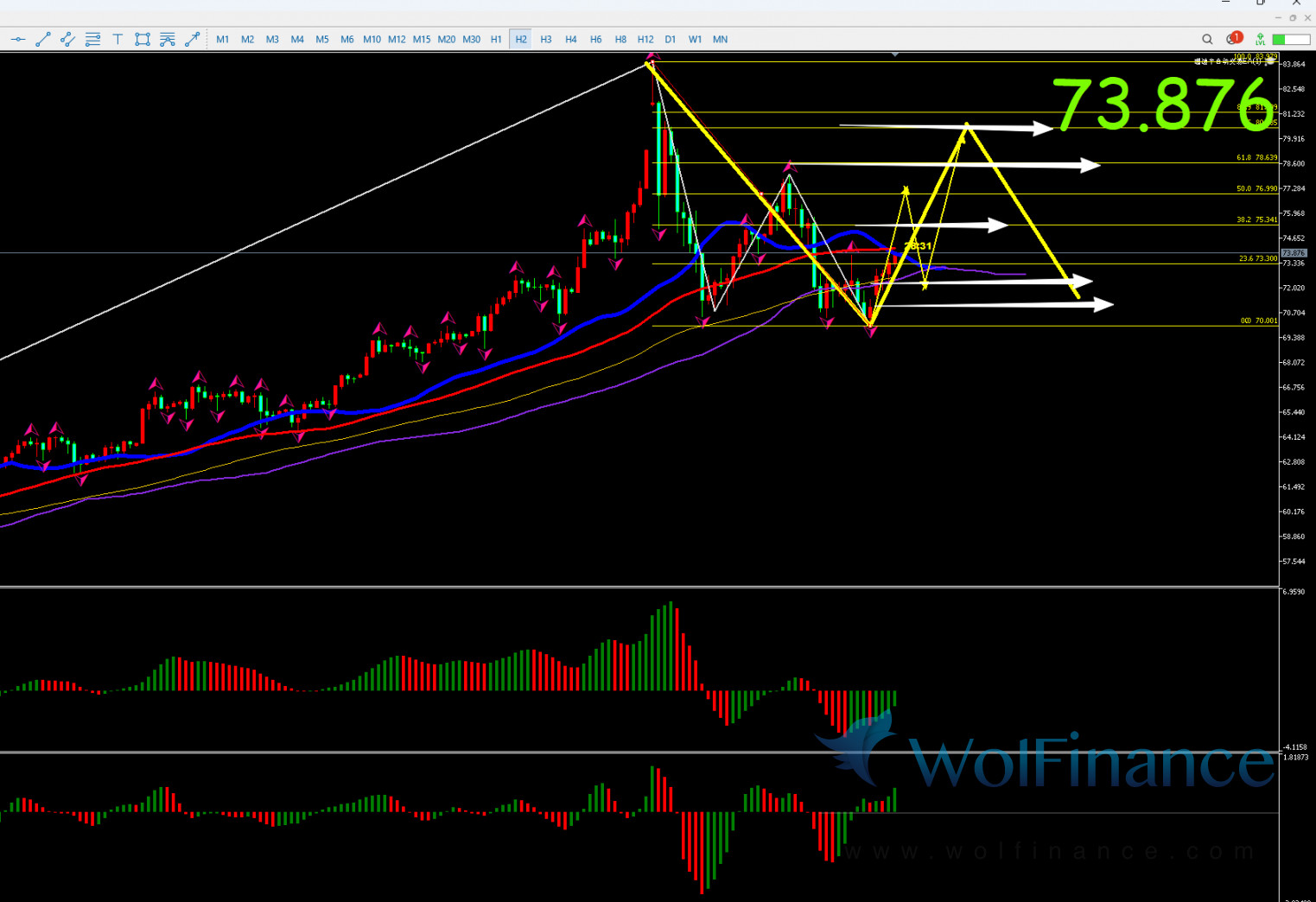Select the shapes drawing tool
The width and height of the screenshot is (1316, 902).
coord(143,39)
